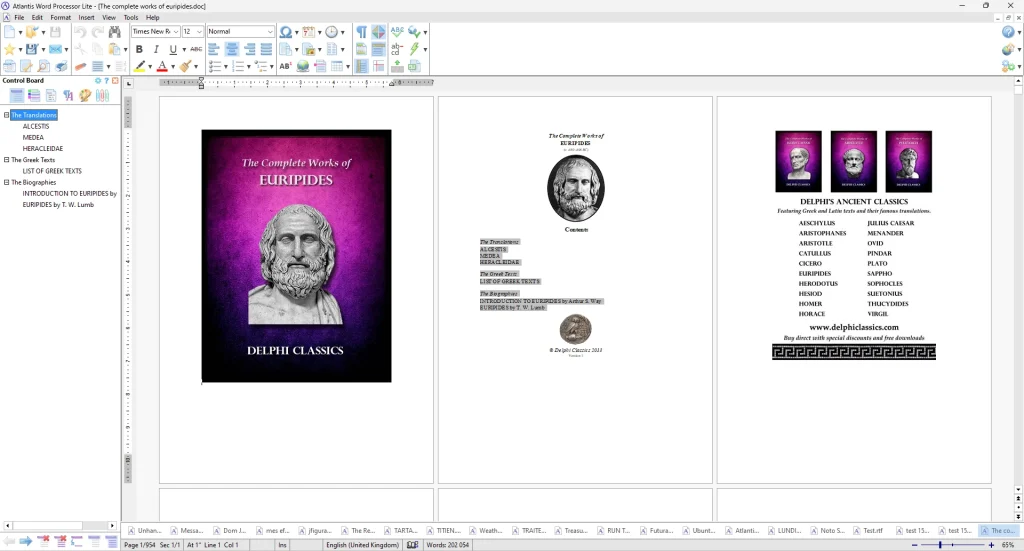Toggle display of paragraph marks

click(x=361, y=32)
